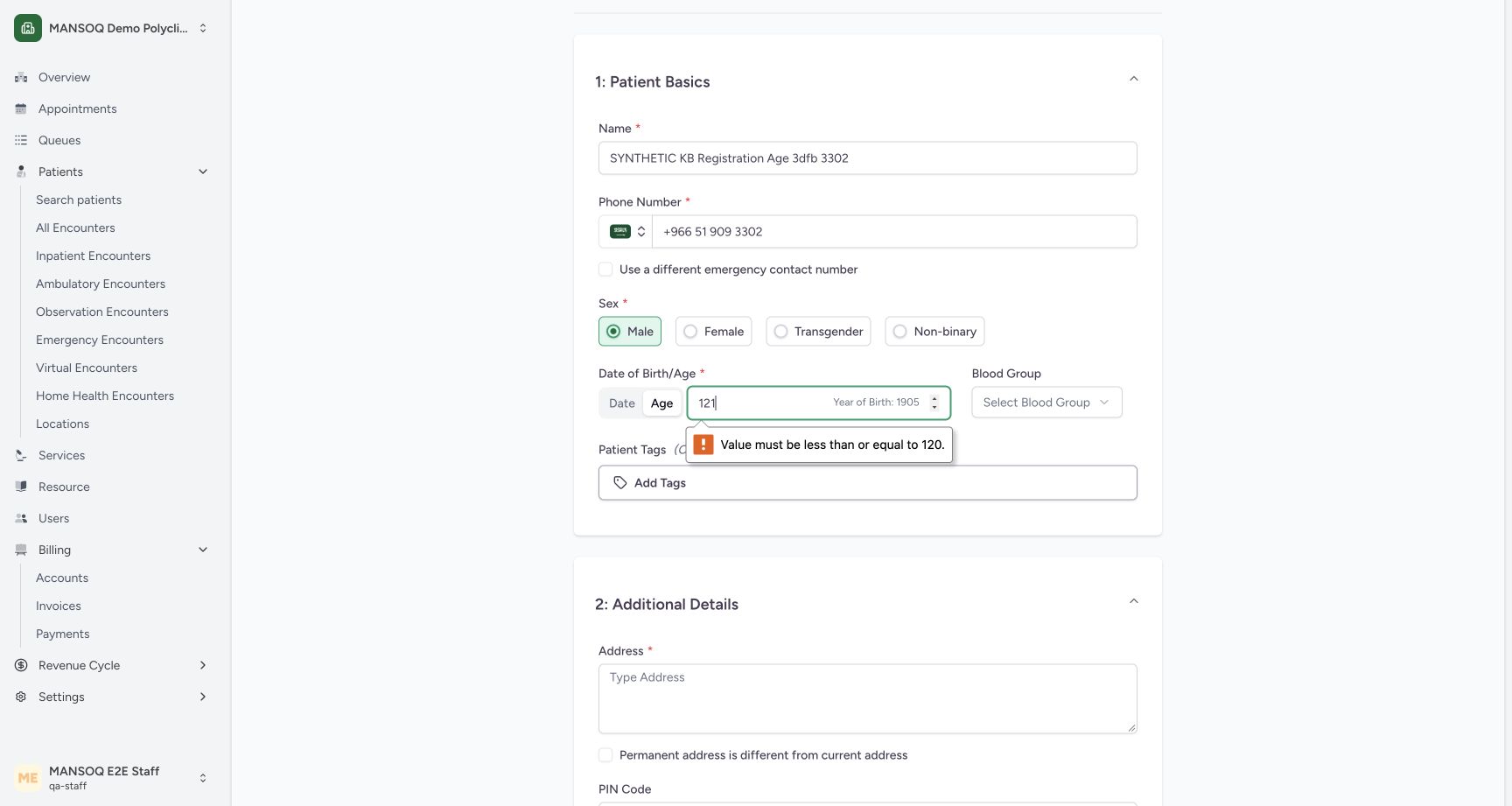
Task: Enable different emergency contact number checkbox
Action: pyautogui.click(x=605, y=270)
